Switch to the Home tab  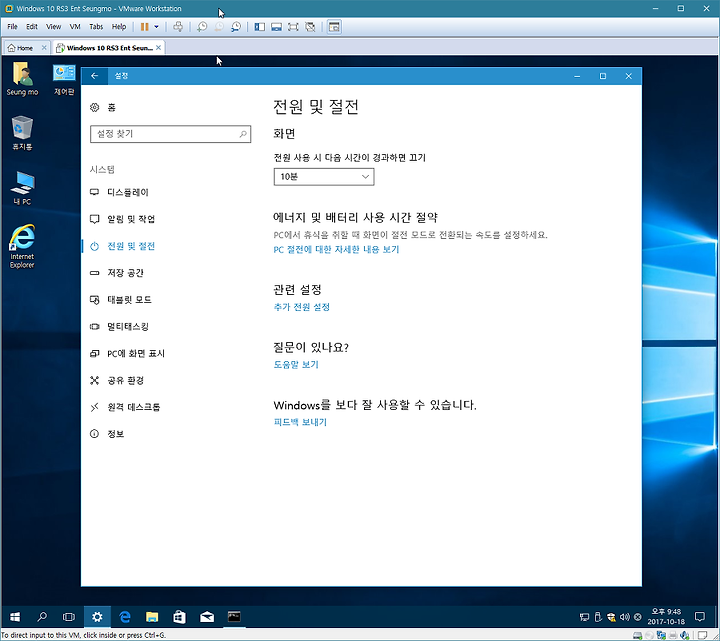pyautogui.click(x=21, y=48)
